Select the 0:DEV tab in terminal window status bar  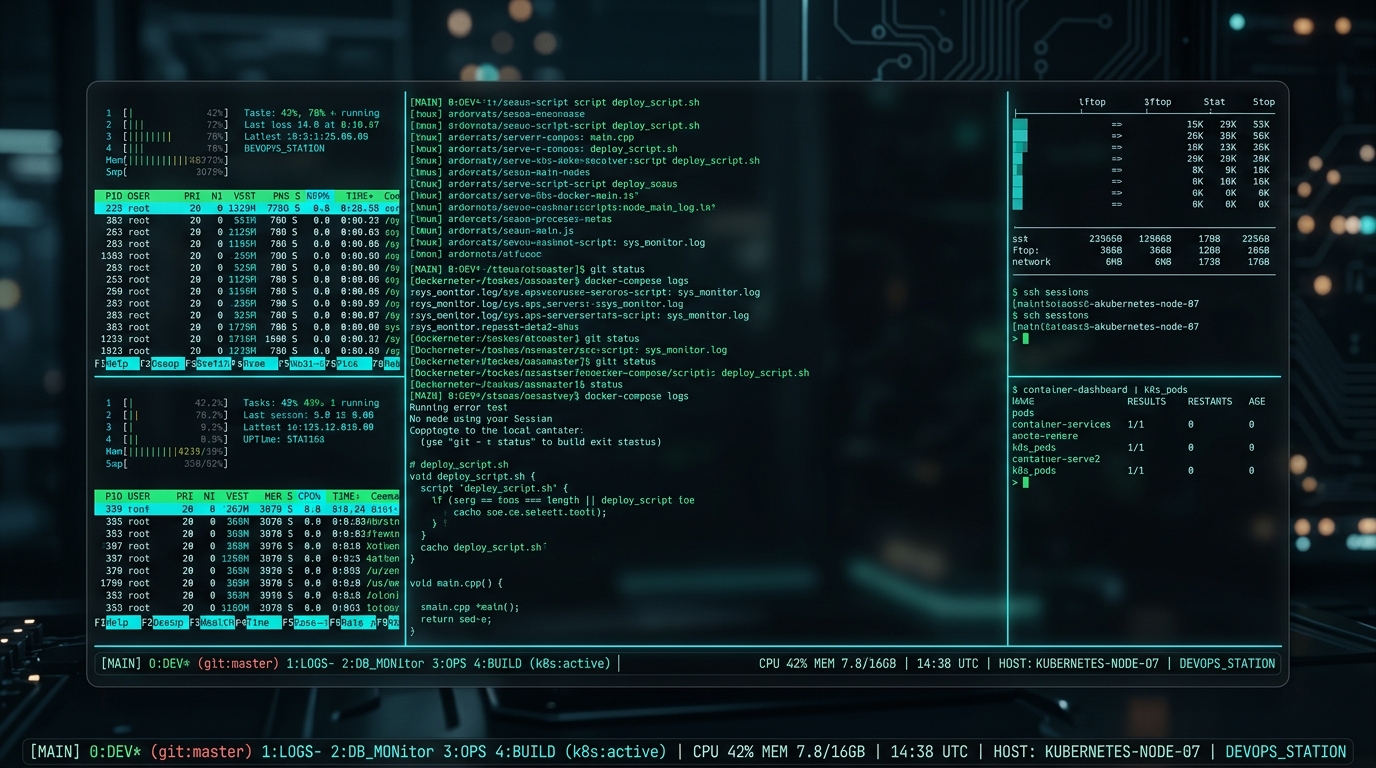[169, 663]
